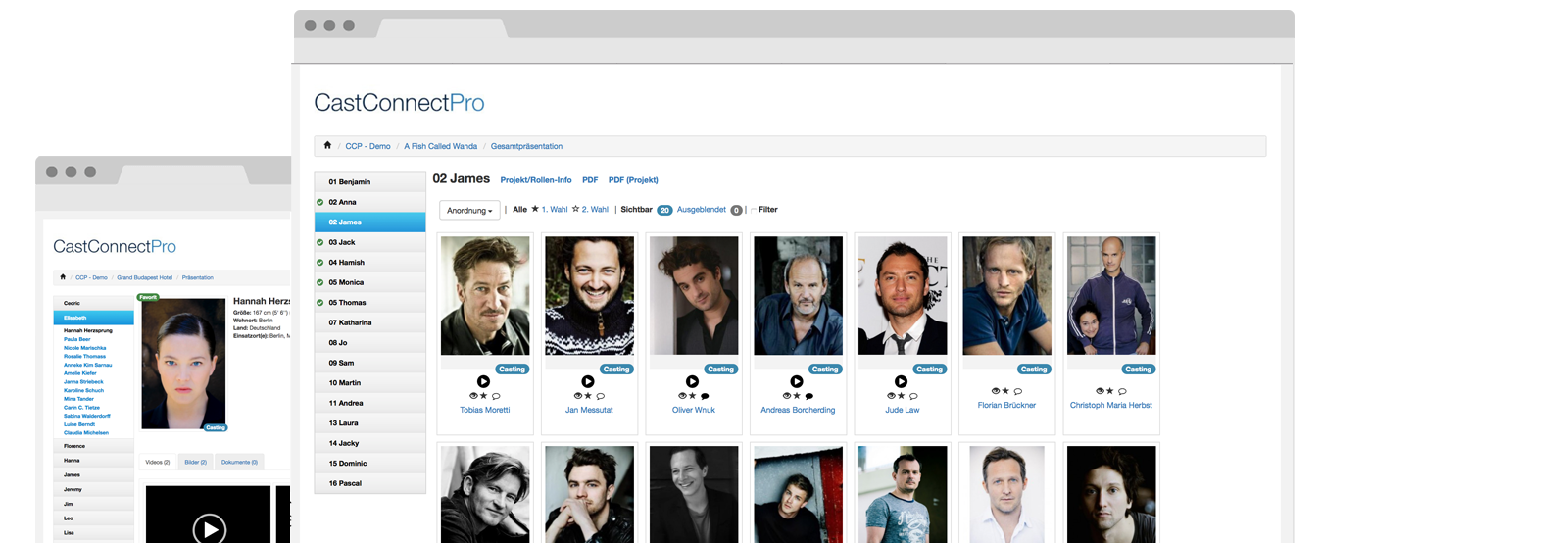Viewport: 1568px width, 543px height.
Task: Switch to Videos (2) tab
Action: 158,462
